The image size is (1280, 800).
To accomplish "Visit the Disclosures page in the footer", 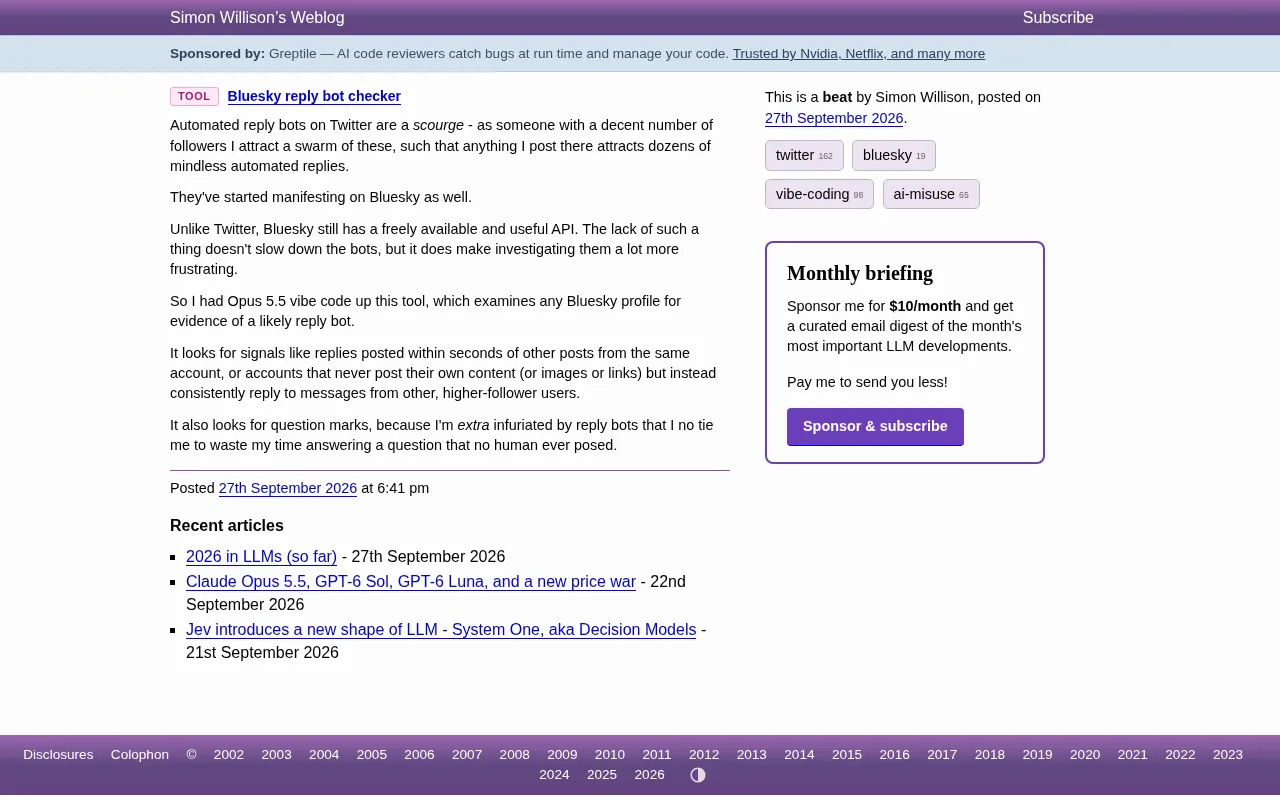I will pyautogui.click(x=58, y=755).
